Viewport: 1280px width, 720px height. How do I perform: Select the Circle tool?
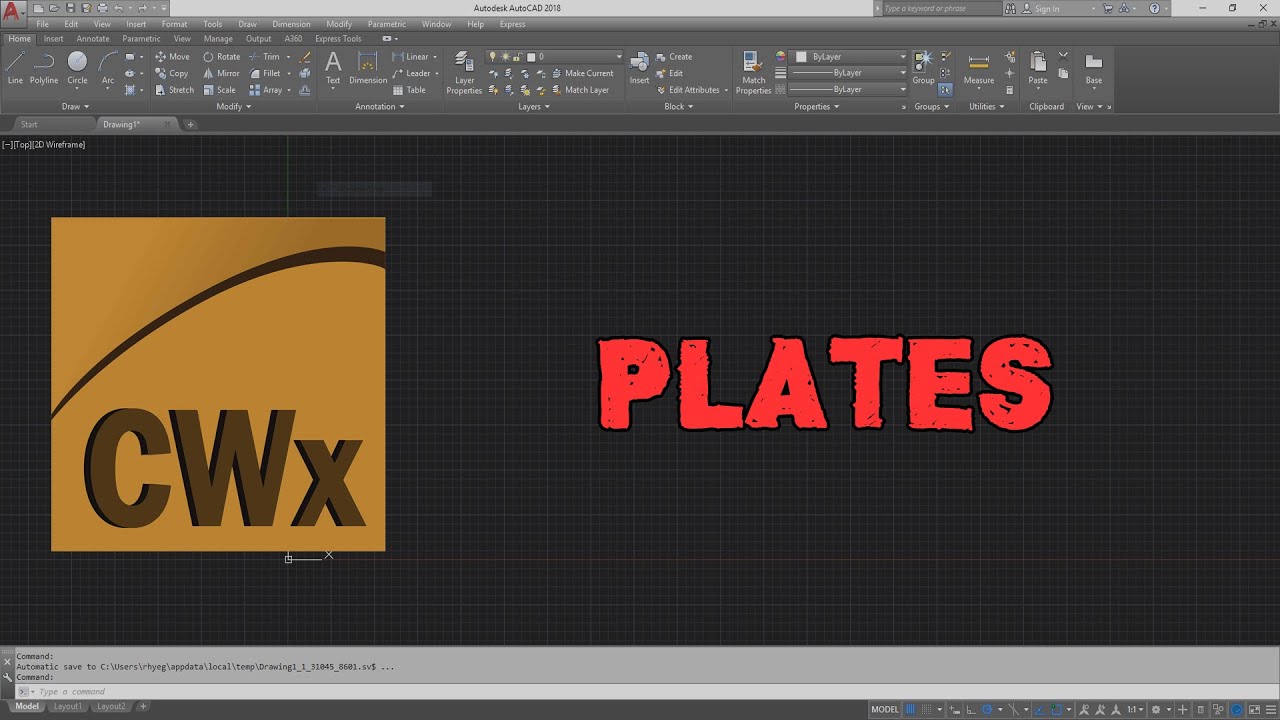pyautogui.click(x=77, y=68)
